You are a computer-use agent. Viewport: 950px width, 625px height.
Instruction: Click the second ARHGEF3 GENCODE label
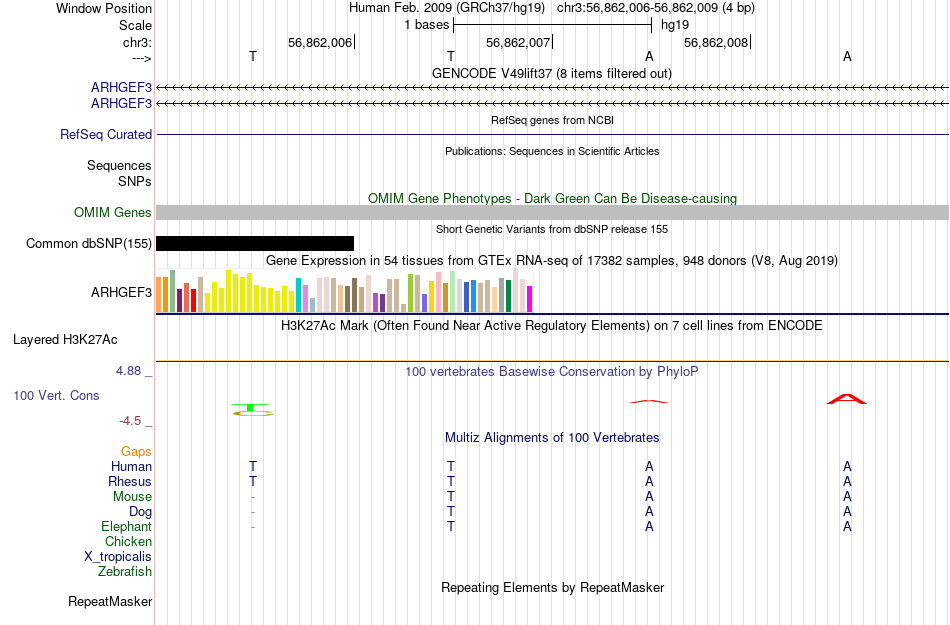coord(121,104)
